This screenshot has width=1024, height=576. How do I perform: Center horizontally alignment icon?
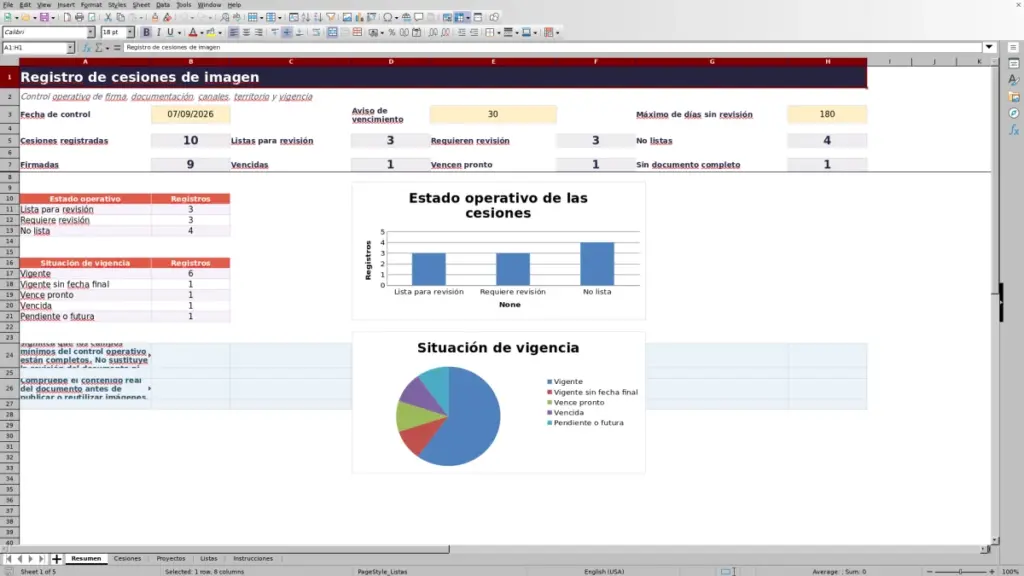(x=246, y=33)
